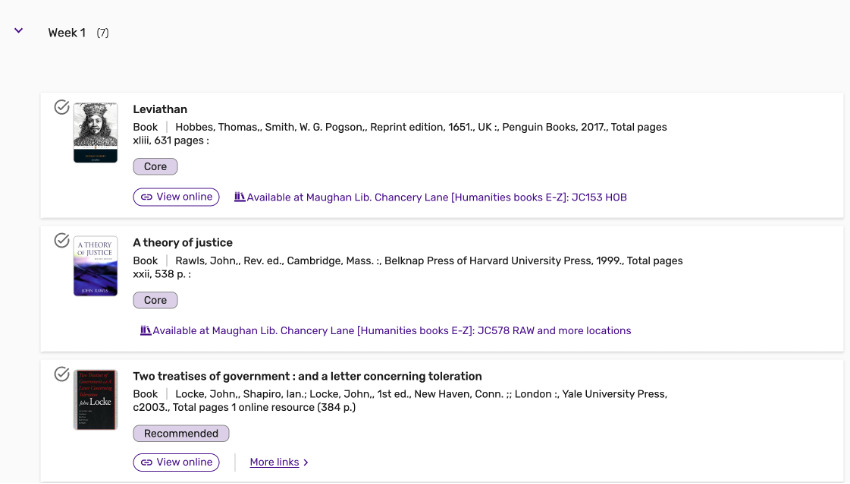Select the Week 1 section heading
Viewport: 850px width, 484px height.
click(x=67, y=33)
